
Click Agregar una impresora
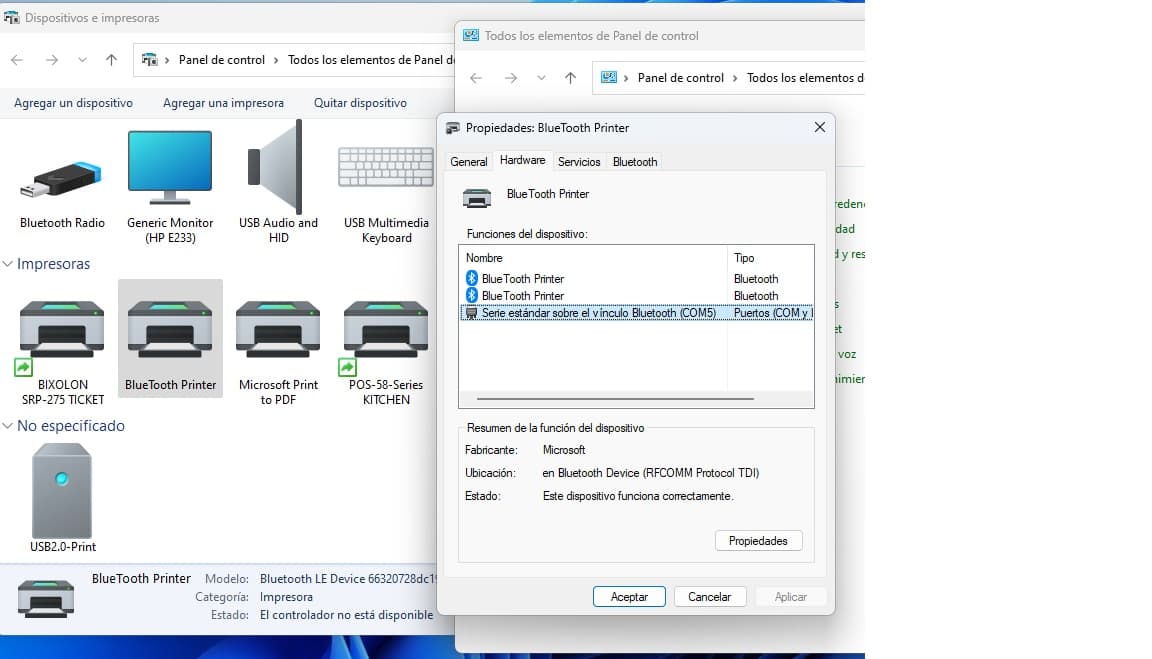(x=223, y=103)
